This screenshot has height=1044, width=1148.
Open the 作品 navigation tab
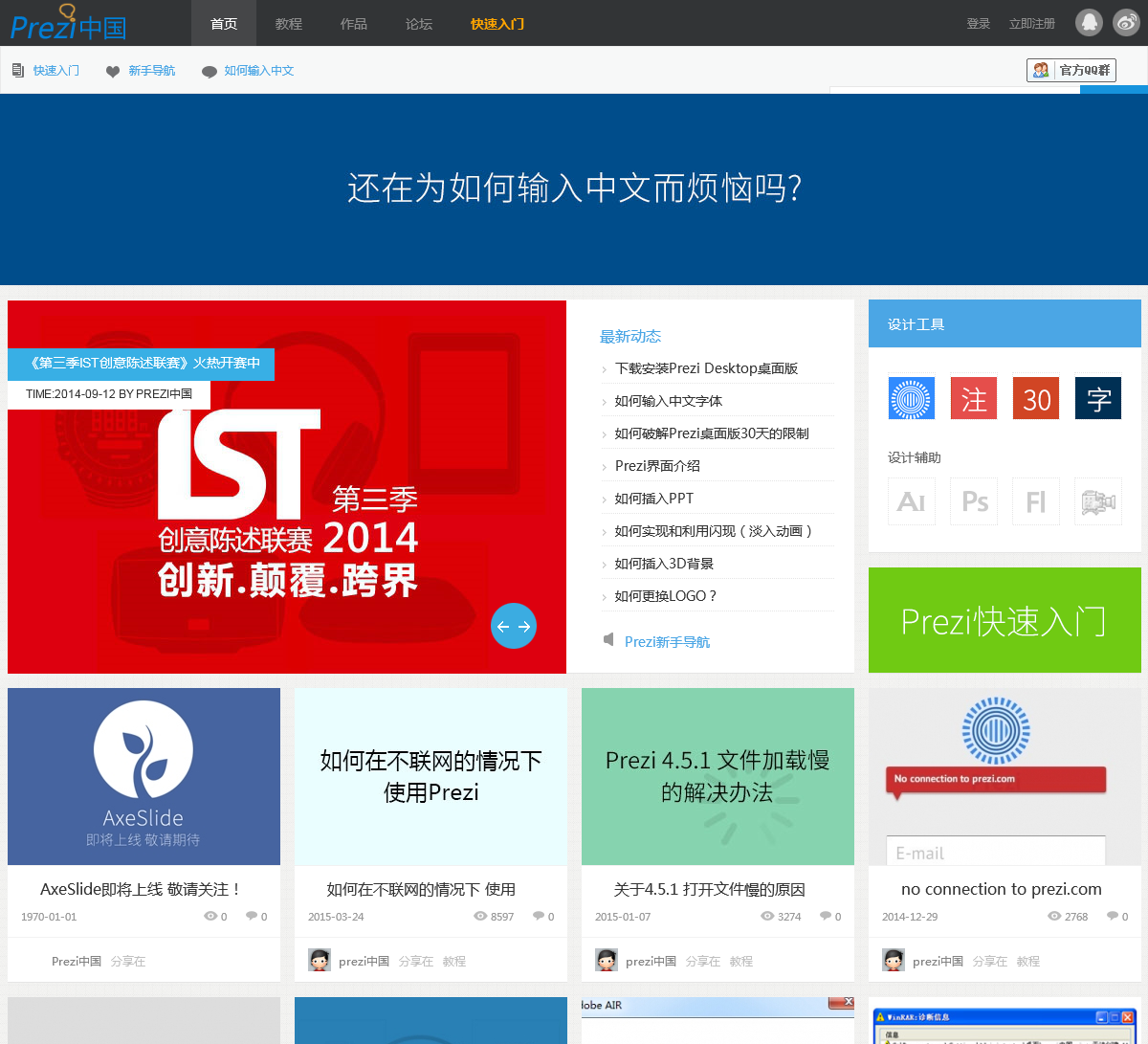point(354,23)
